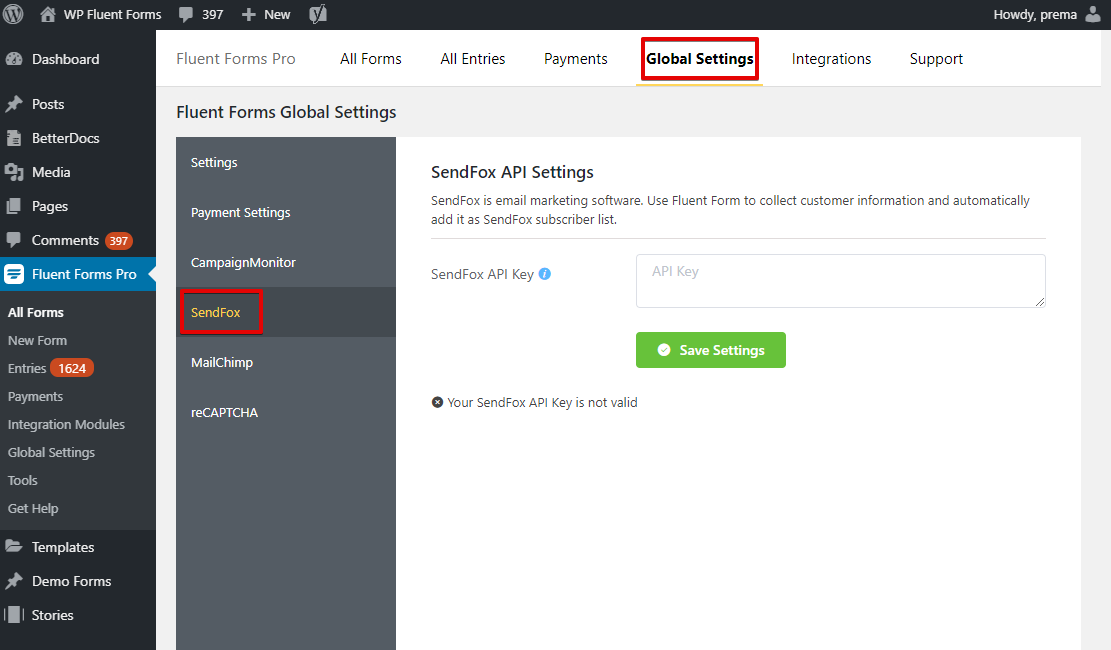Open the Yoast SEO icon in admin bar
The height and width of the screenshot is (650, 1111).
coord(318,14)
